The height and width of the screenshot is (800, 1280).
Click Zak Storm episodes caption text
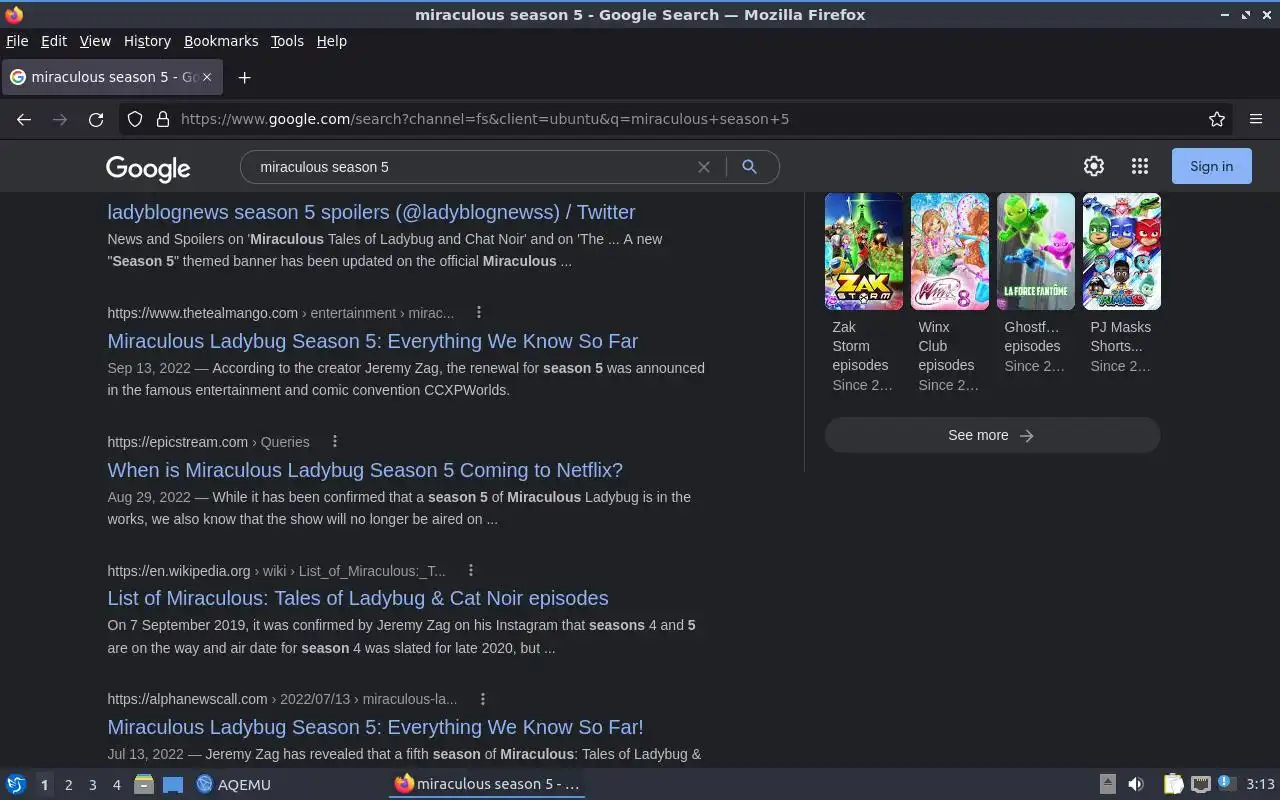tap(860, 346)
